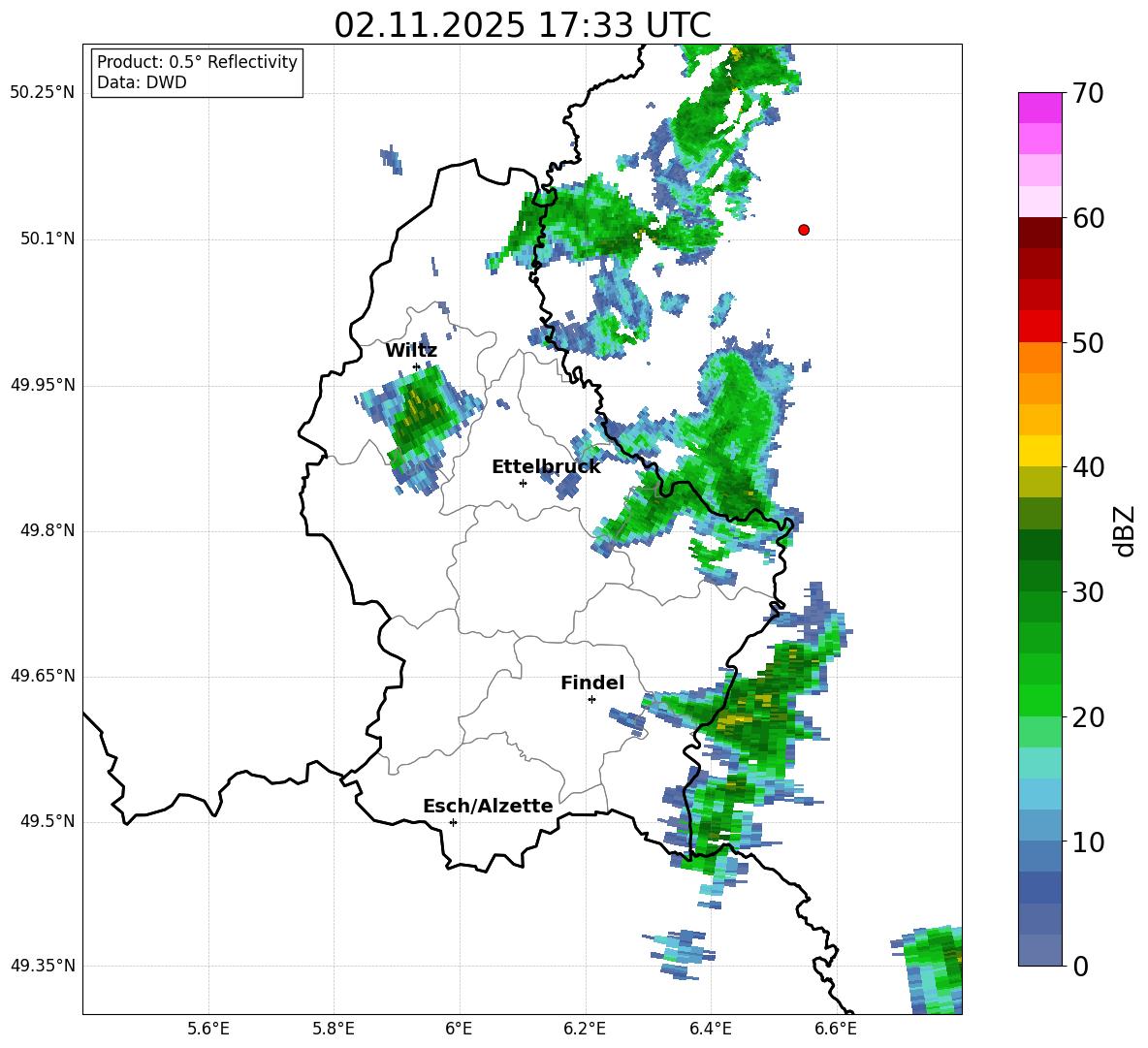This screenshot has height=1048, width=1148.
Task: Click the 50 colorbar tick label
Action: click(x=1088, y=343)
